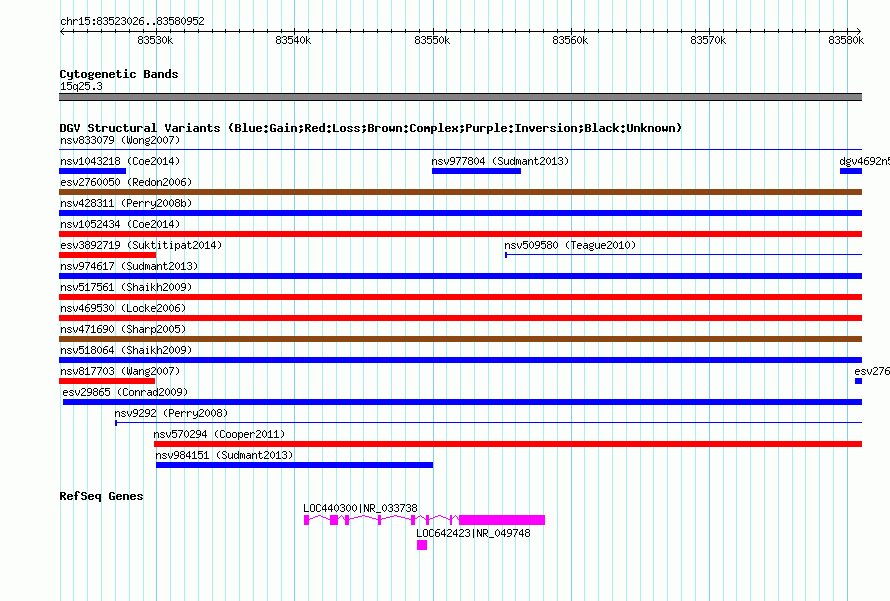Click the large last exon of LOC440300

click(x=502, y=520)
